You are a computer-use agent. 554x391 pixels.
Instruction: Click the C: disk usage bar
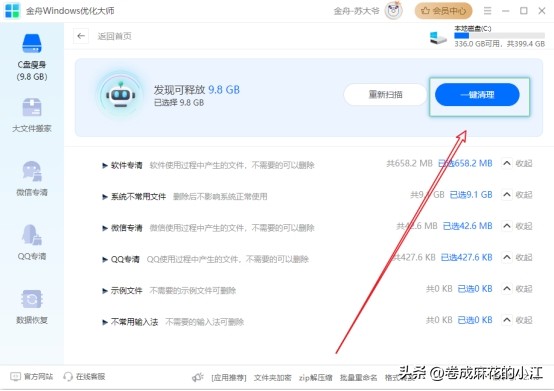pos(500,36)
